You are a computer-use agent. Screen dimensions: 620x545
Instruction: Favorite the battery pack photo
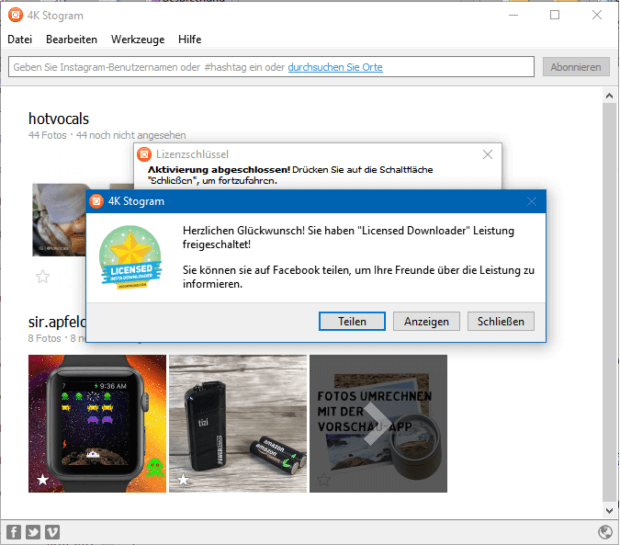click(183, 481)
